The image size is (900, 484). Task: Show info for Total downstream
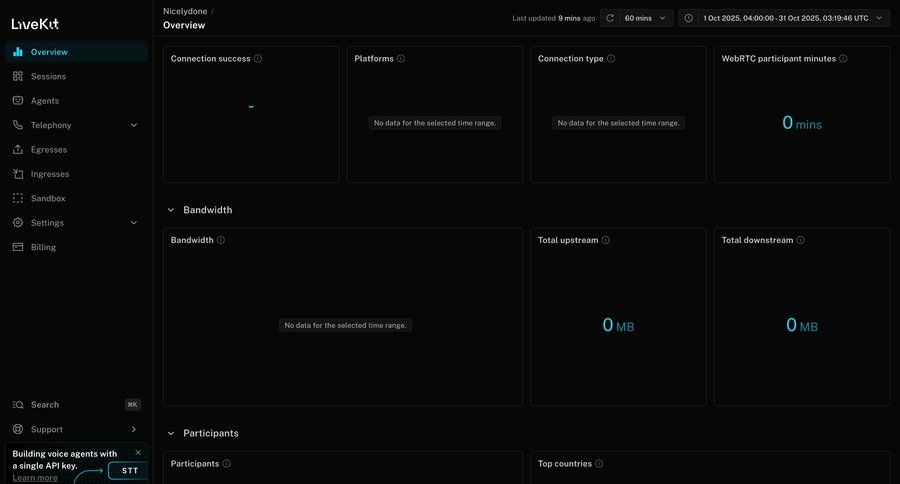coord(801,240)
